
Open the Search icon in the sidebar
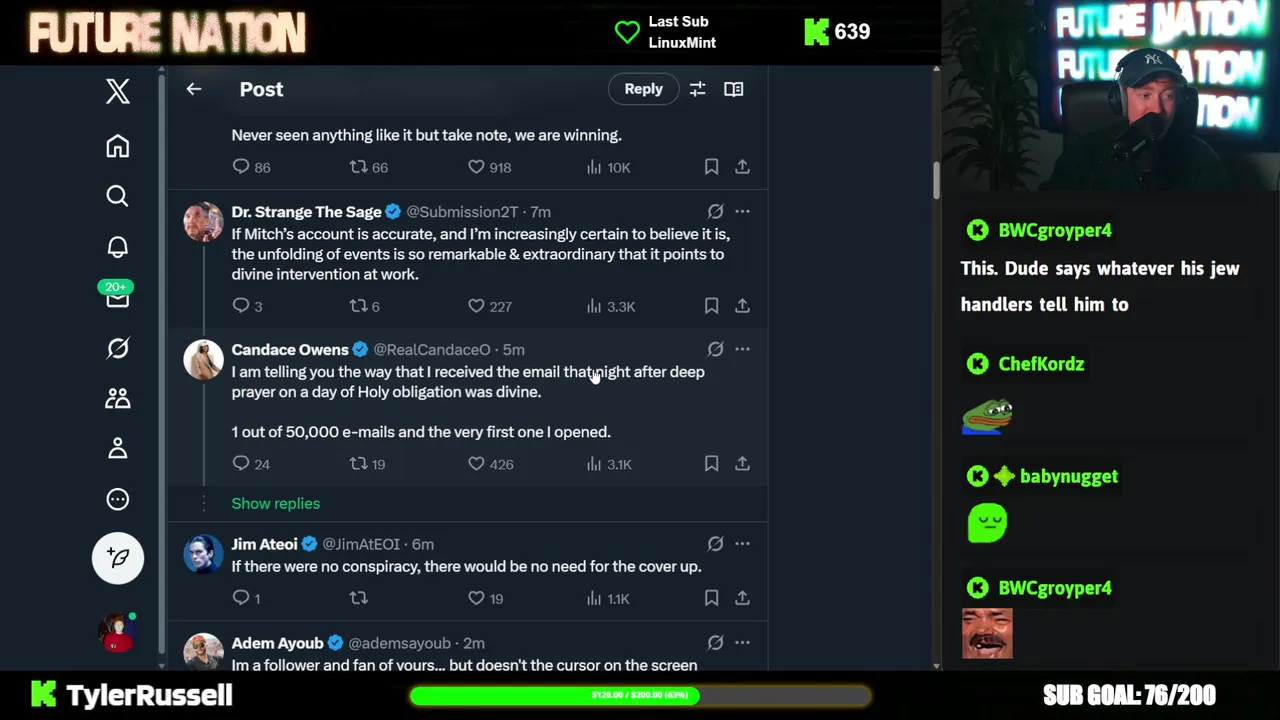tap(118, 196)
